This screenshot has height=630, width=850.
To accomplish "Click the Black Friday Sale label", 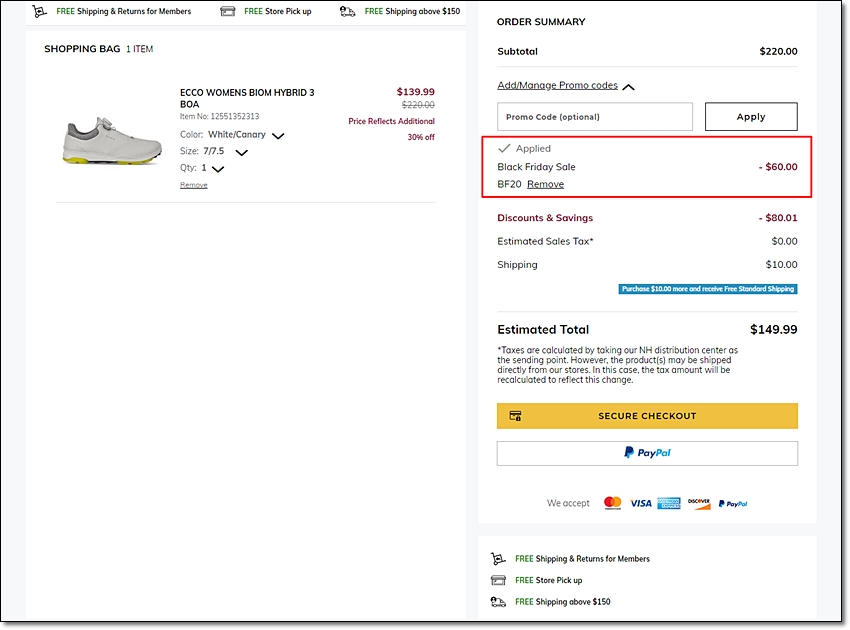I will tap(536, 167).
